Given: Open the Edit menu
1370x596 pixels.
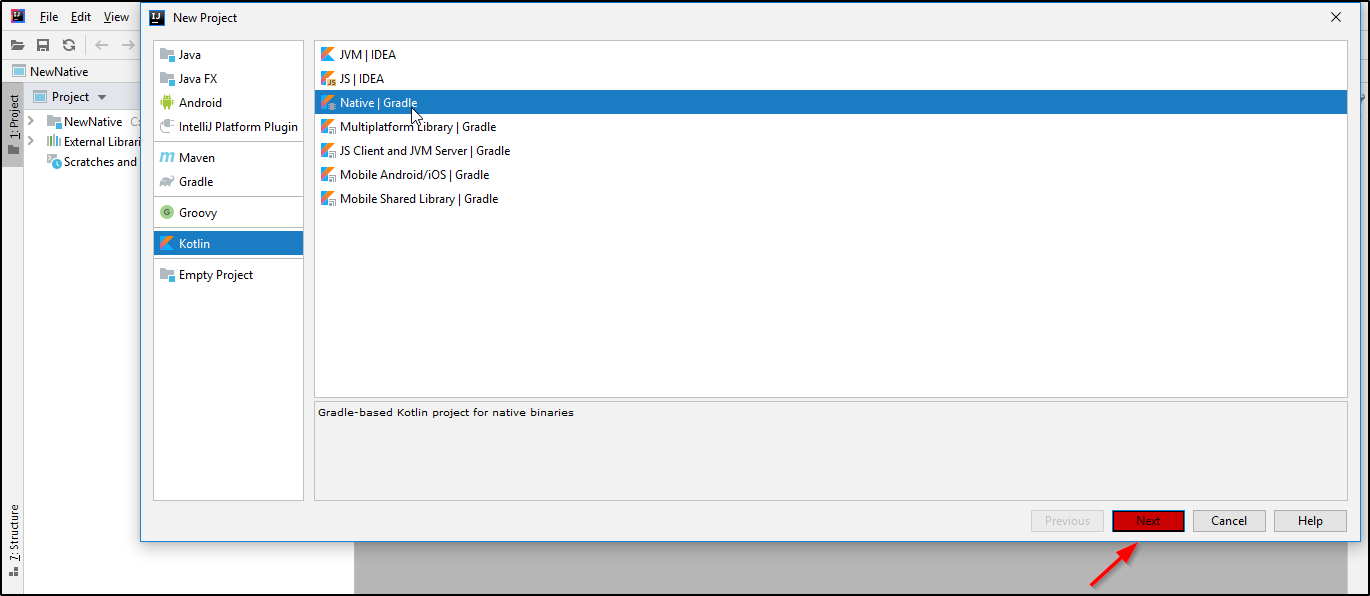Looking at the screenshot, I should tap(81, 17).
